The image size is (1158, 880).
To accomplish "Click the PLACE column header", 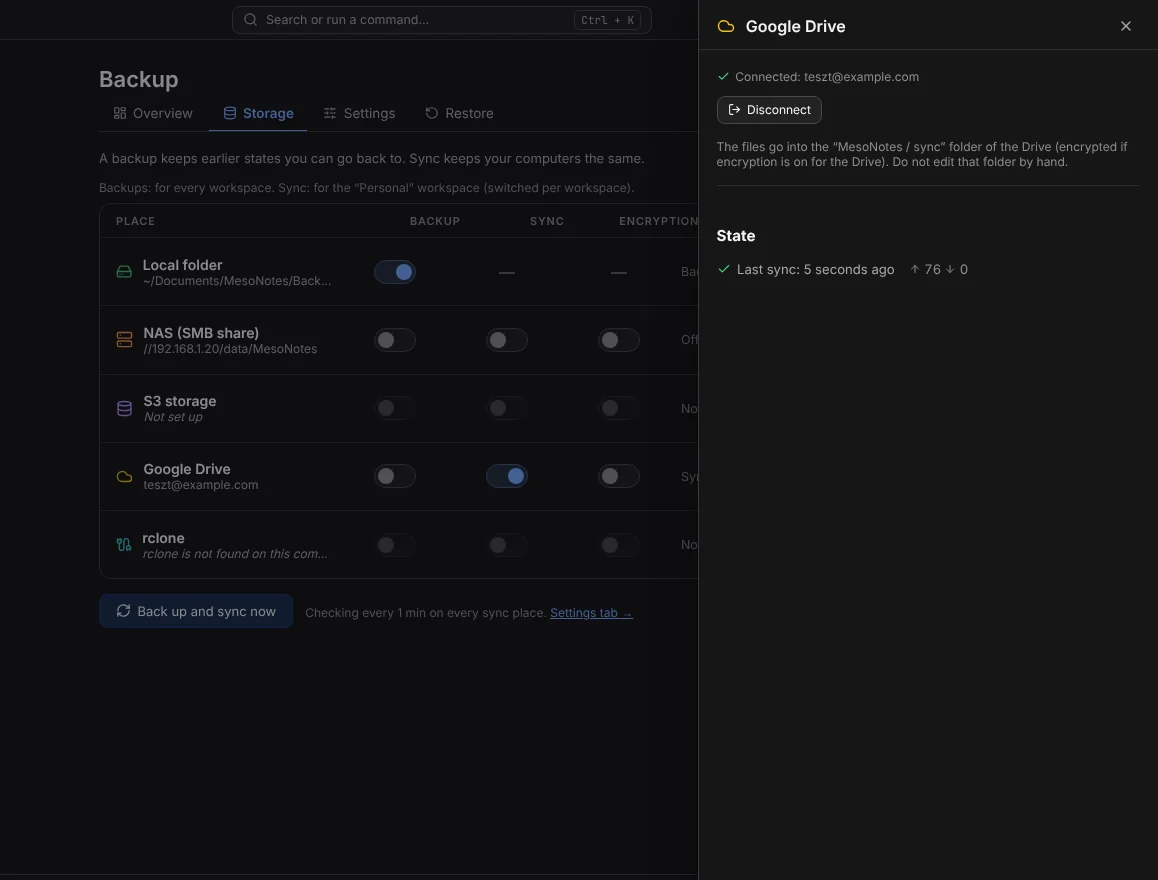I will click(x=135, y=221).
